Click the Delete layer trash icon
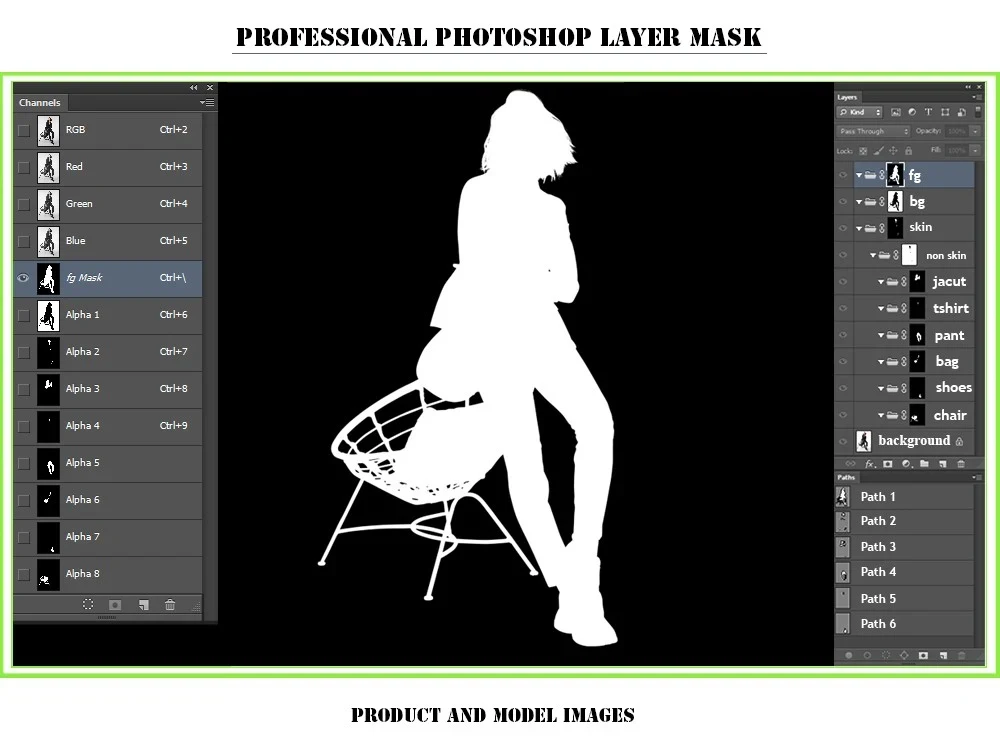Image resolution: width=1000 pixels, height=750 pixels. click(x=961, y=463)
